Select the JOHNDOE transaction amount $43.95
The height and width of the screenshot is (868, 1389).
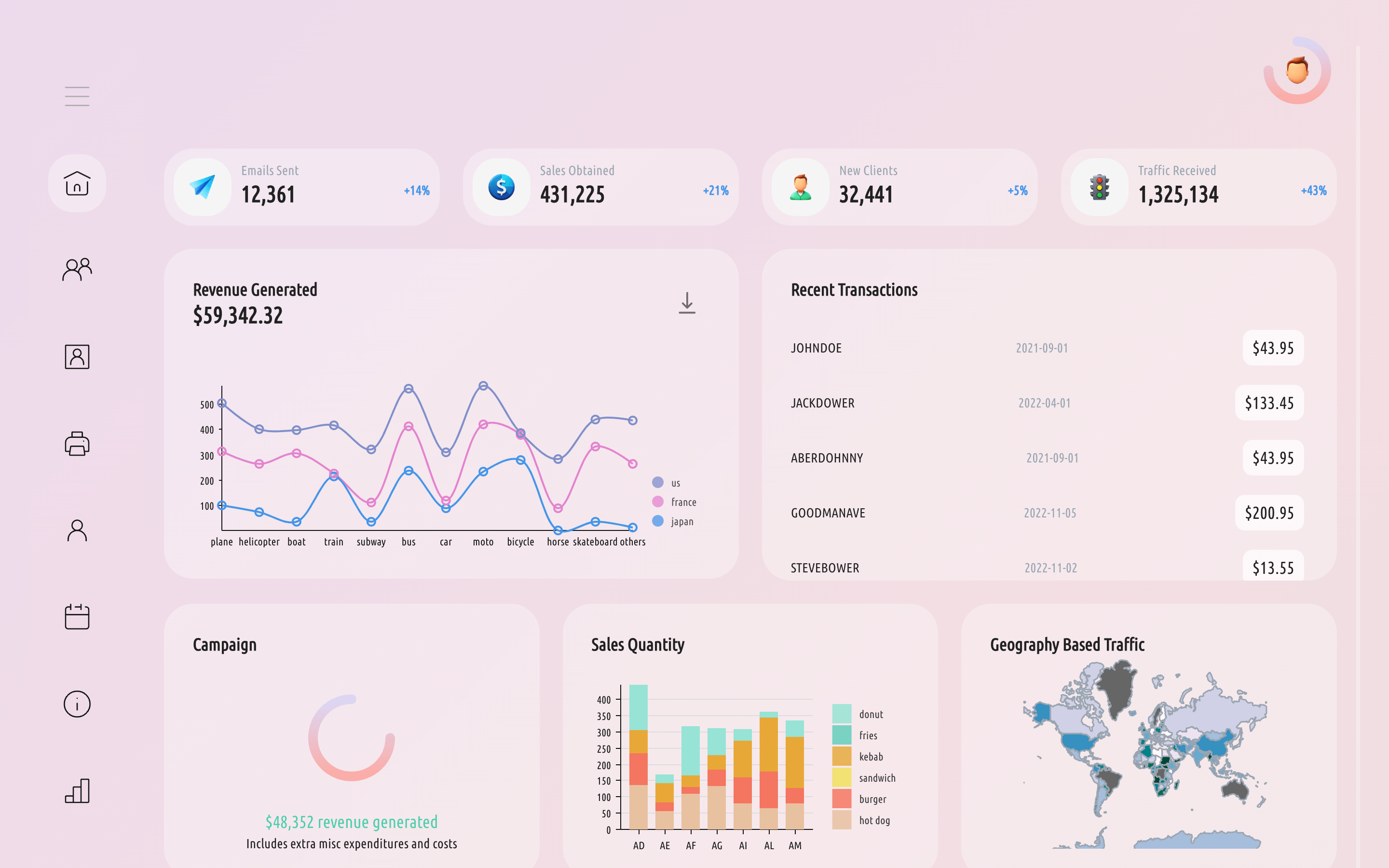[1273, 348]
